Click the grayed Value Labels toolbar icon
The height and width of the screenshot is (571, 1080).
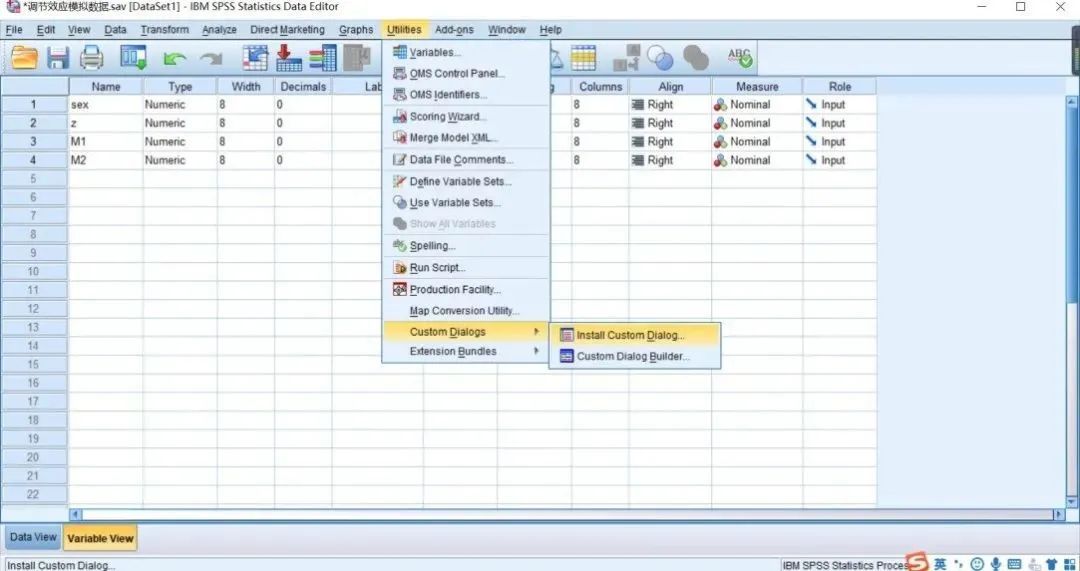coord(627,58)
